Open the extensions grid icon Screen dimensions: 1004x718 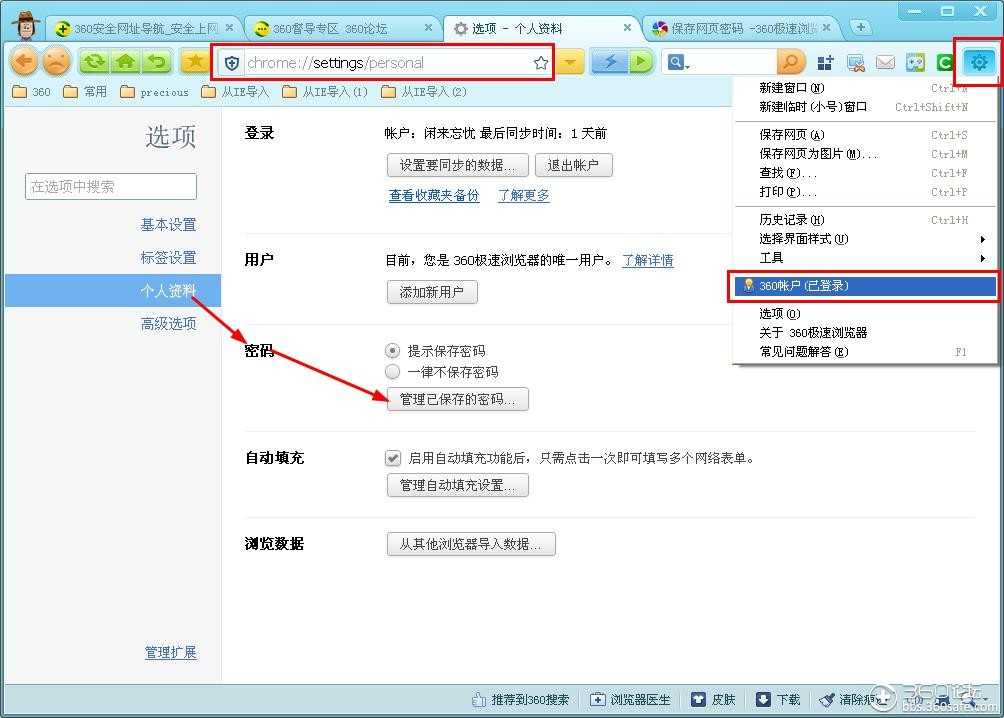pyautogui.click(x=825, y=63)
